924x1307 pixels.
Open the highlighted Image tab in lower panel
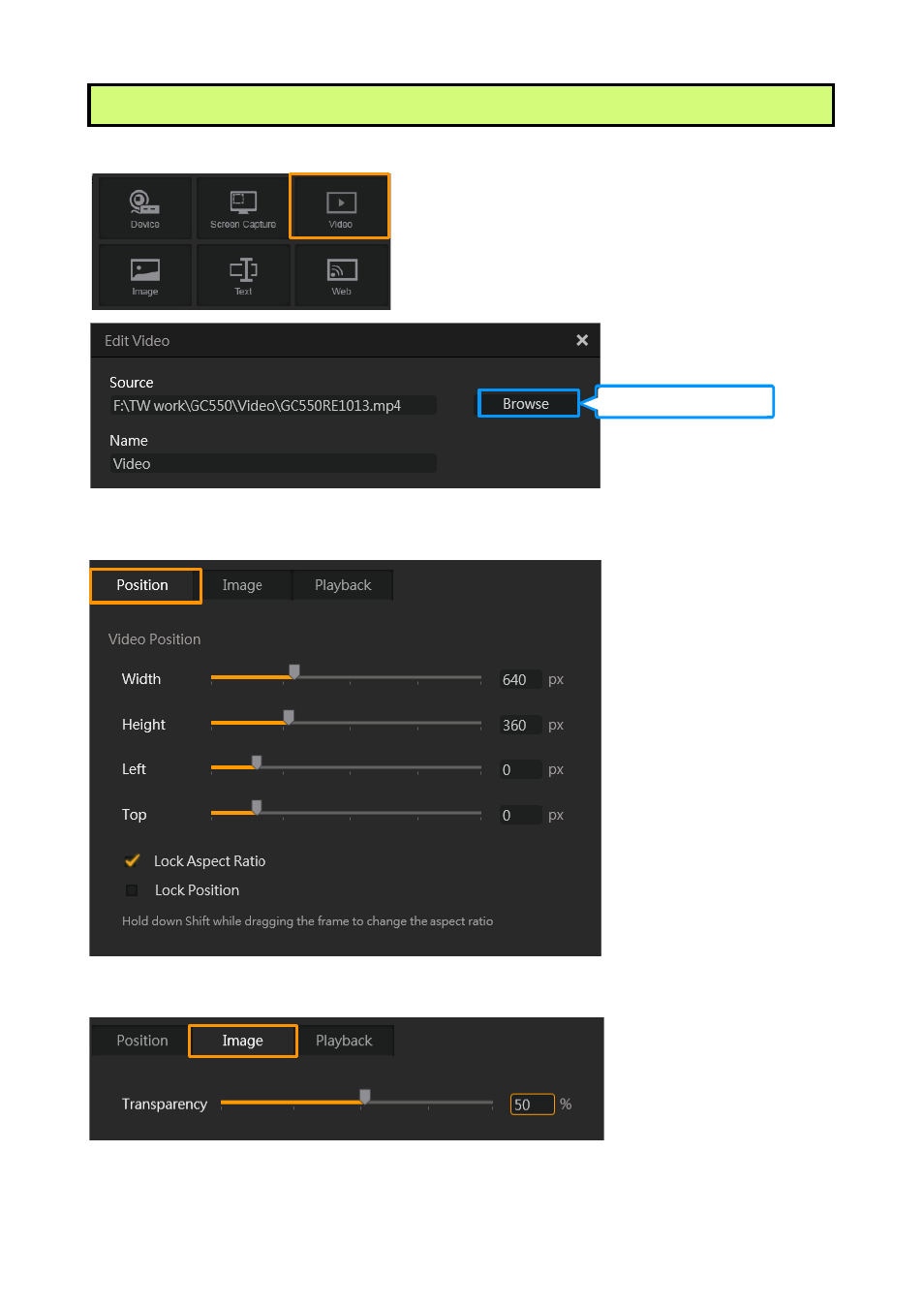tap(242, 1041)
